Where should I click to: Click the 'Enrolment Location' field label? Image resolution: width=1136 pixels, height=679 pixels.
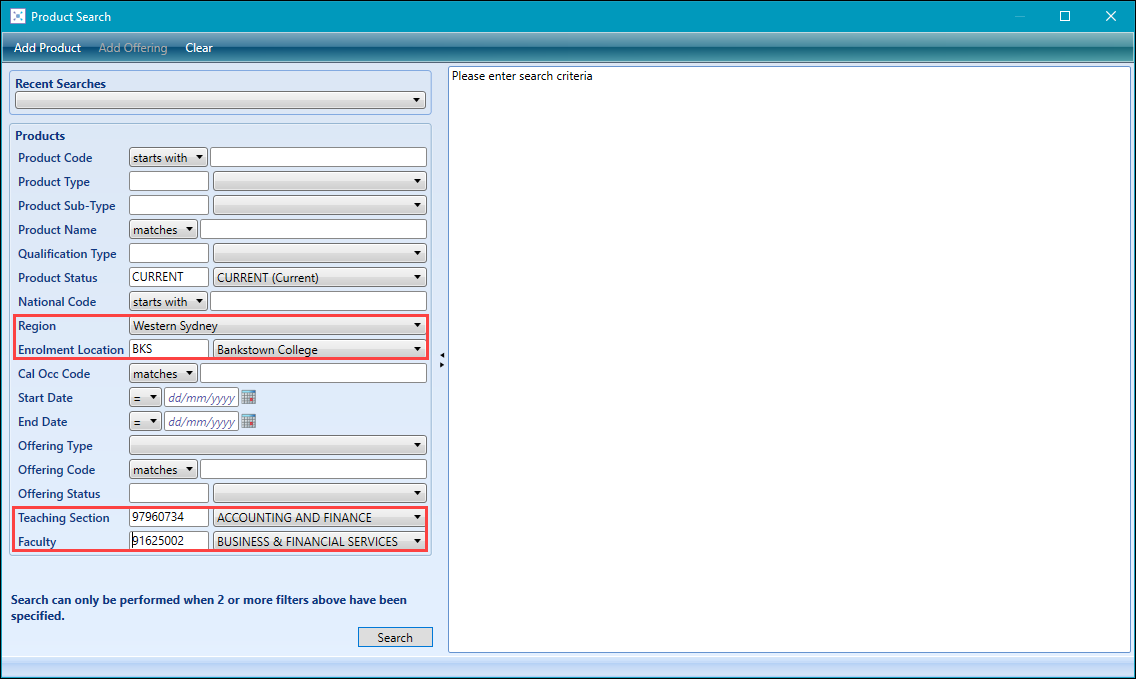tap(71, 349)
